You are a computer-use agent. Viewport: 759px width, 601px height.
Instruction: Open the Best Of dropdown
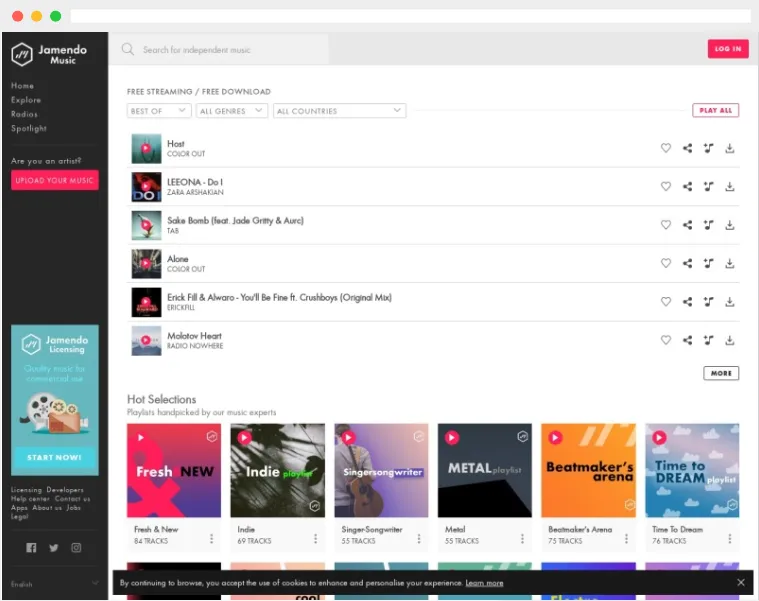(x=159, y=111)
